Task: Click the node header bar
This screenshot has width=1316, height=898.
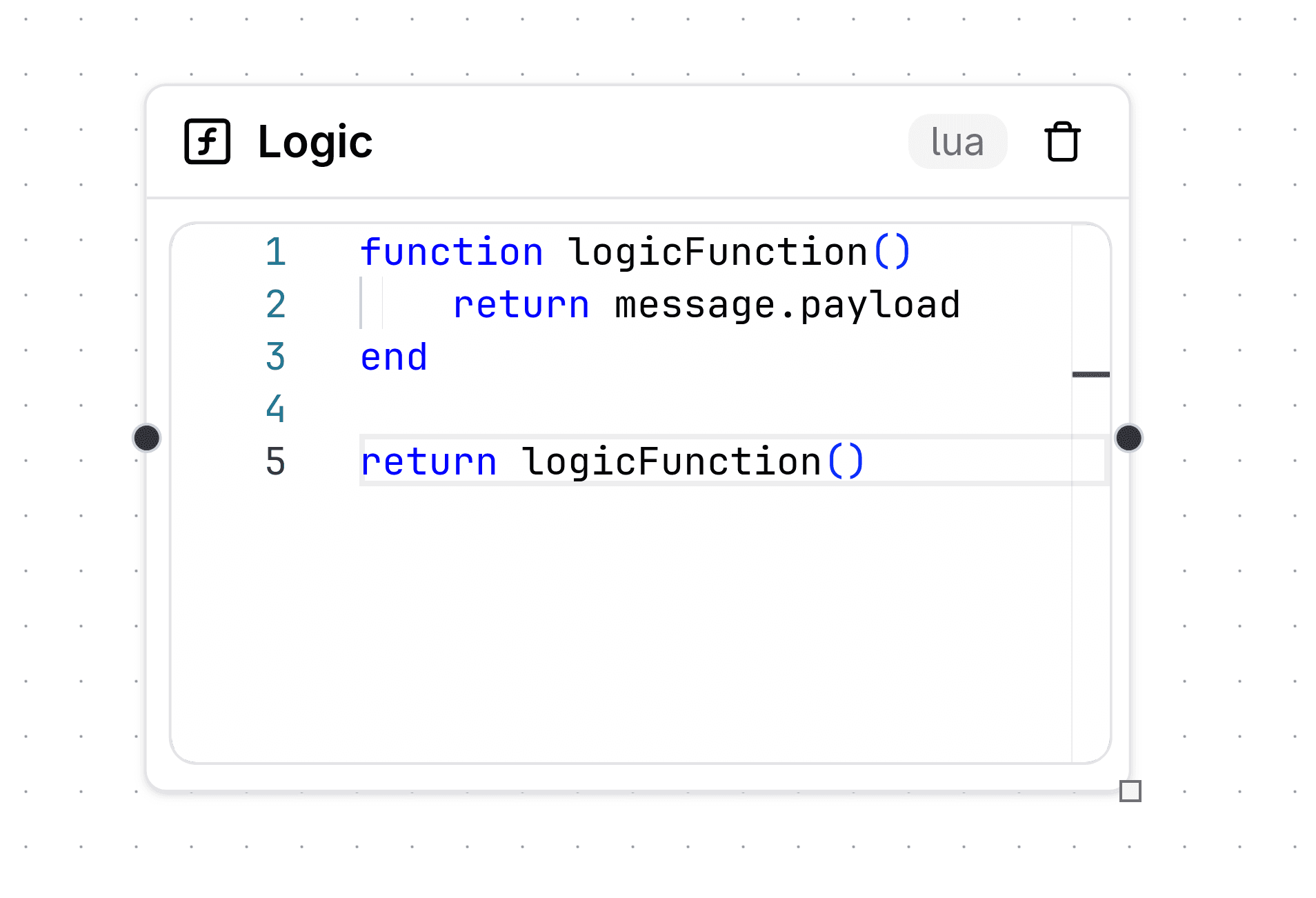Action: pos(621,141)
